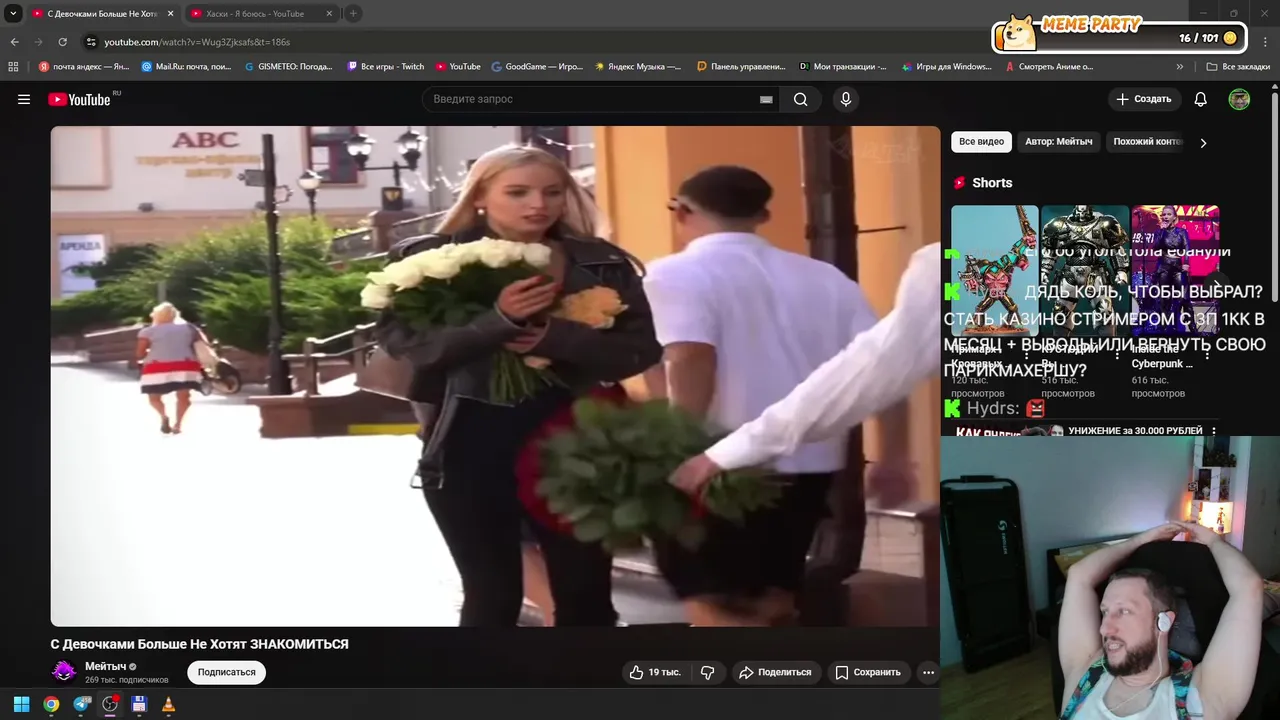
Task: Select the 'Все видео' filter chip
Action: (981, 142)
